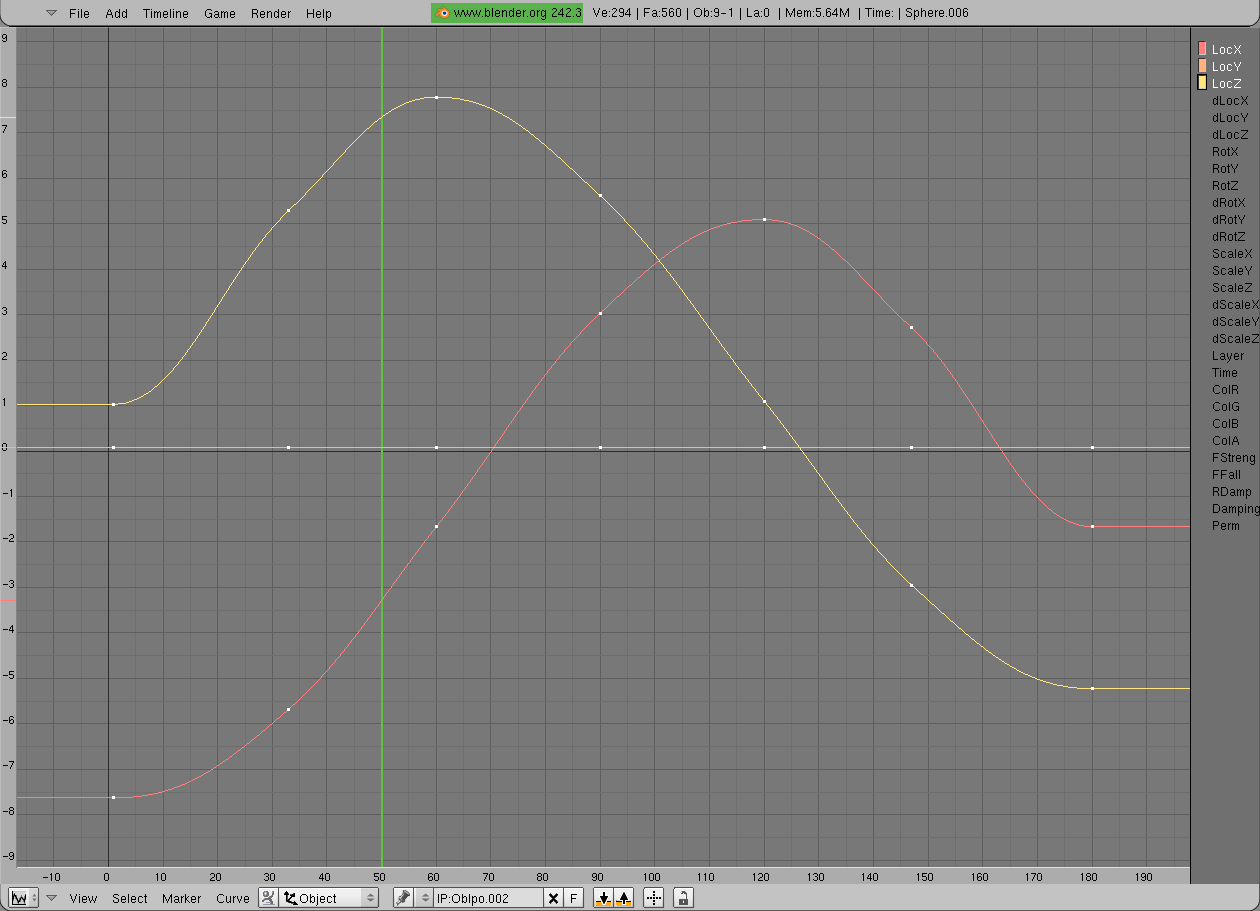
Task: Select the LocZ channel name
Action: [x=1226, y=83]
